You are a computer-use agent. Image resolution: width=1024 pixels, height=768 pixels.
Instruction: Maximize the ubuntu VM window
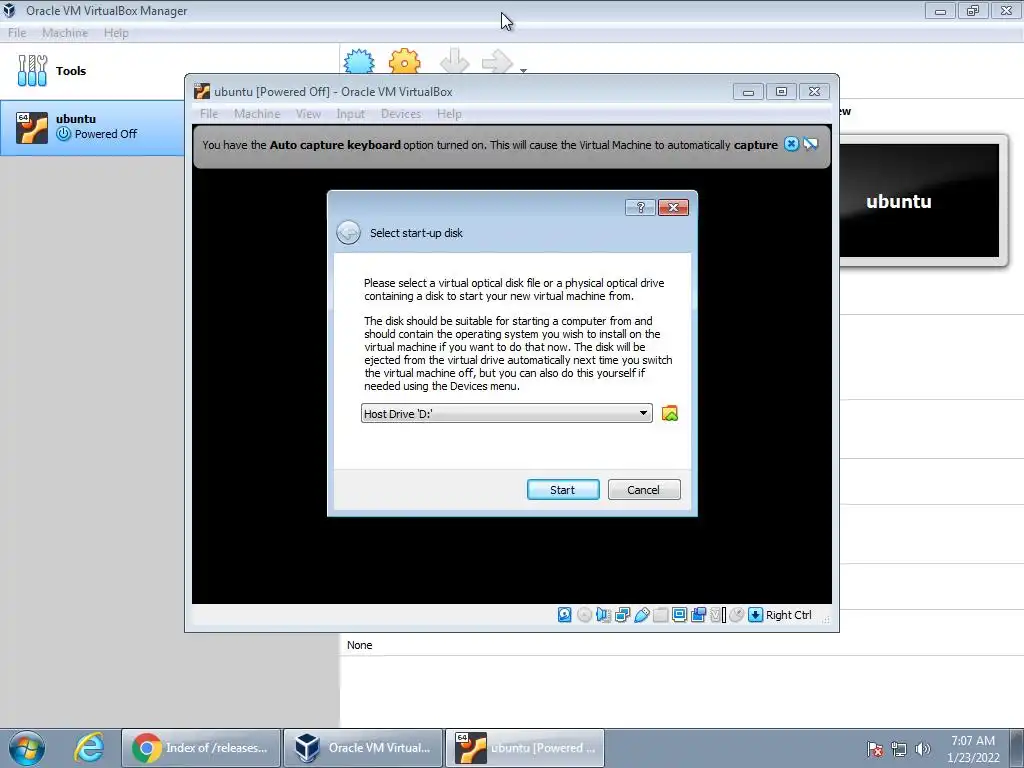781,91
